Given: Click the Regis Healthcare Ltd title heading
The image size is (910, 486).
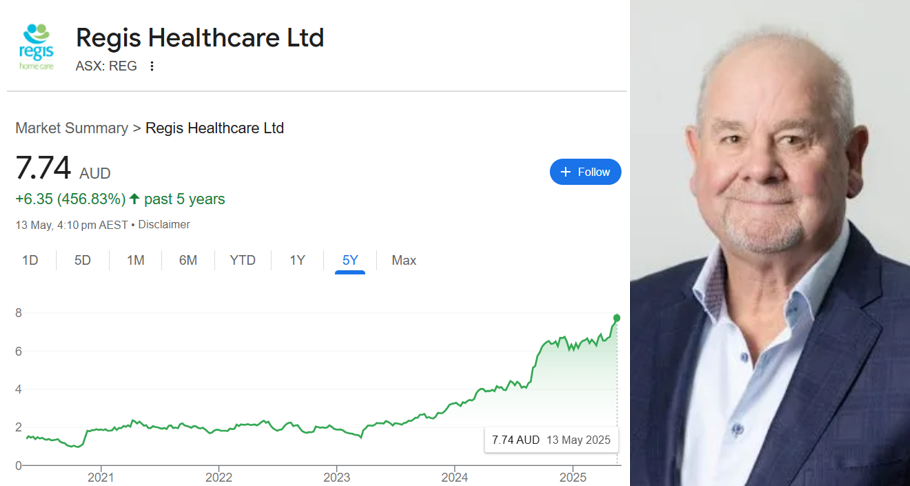Looking at the screenshot, I should coord(200,38).
